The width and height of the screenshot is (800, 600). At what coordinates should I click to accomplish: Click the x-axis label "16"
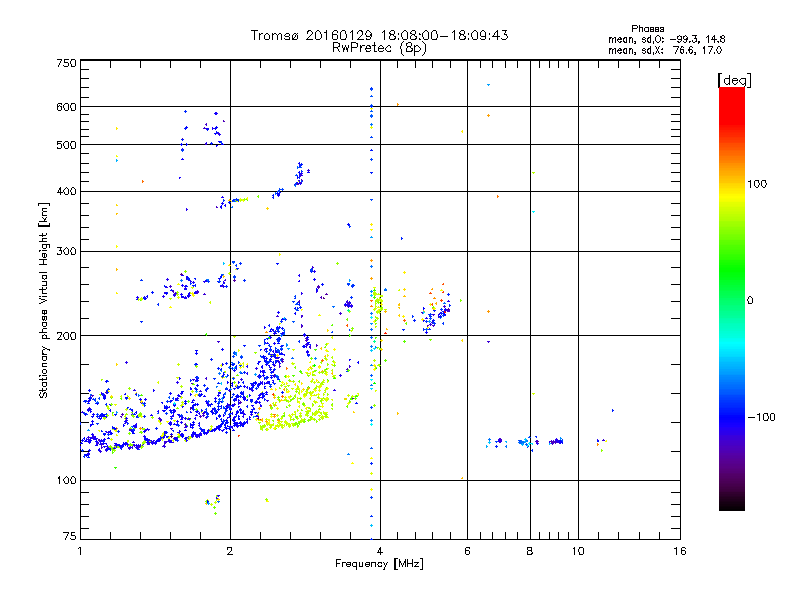point(680,551)
